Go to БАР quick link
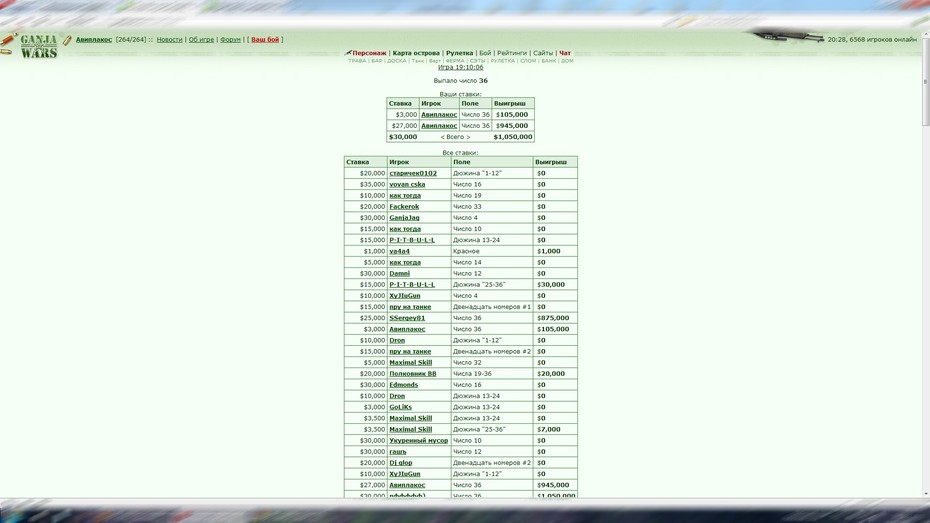 (x=377, y=61)
